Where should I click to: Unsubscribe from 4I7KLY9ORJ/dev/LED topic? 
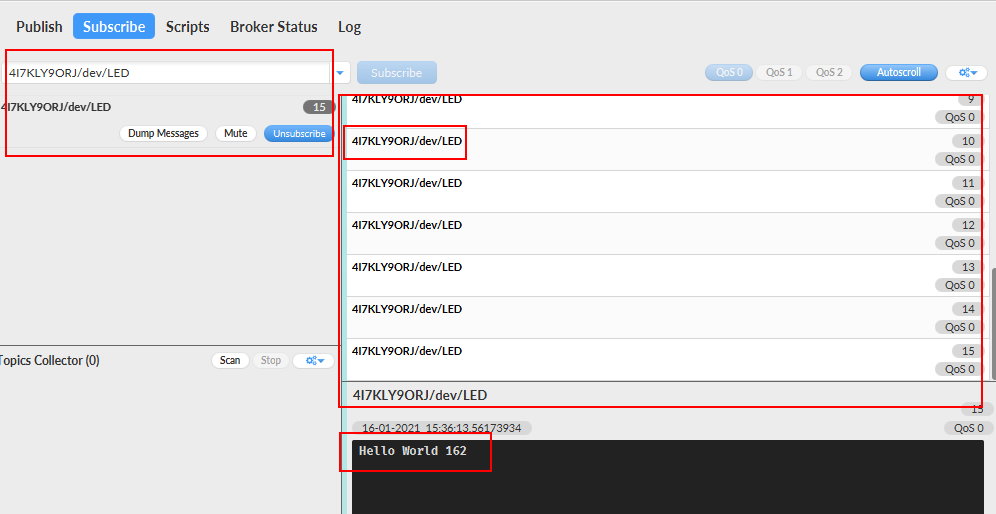coord(299,133)
